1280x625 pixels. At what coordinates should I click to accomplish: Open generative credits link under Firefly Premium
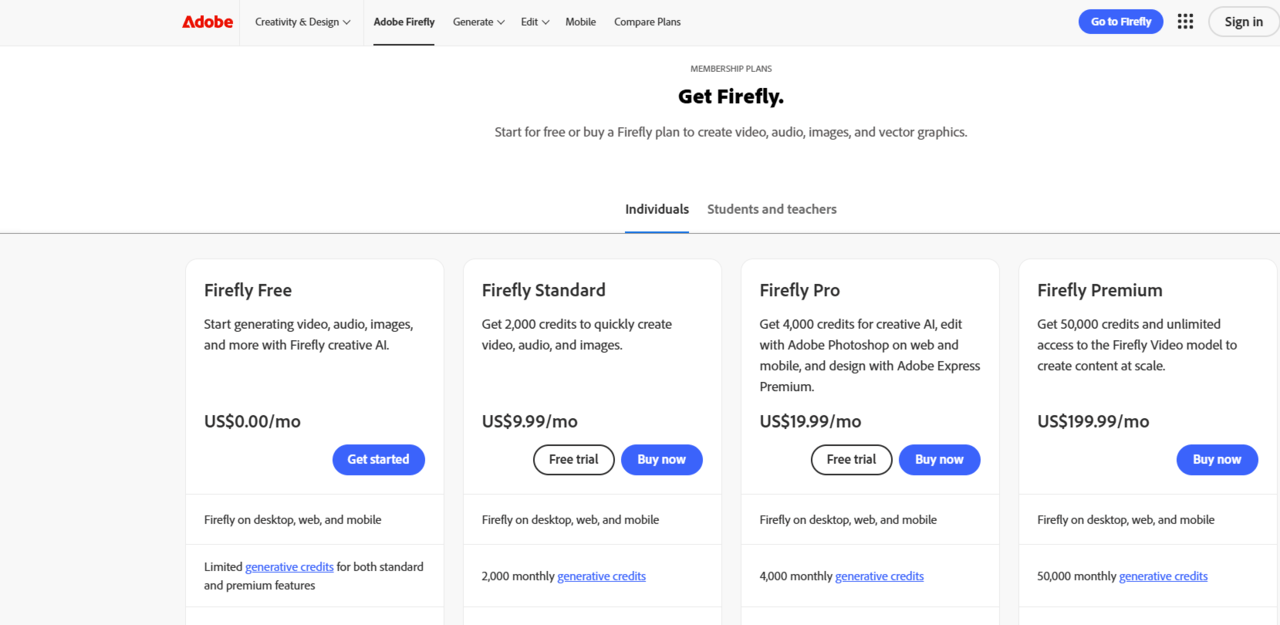click(x=1163, y=576)
